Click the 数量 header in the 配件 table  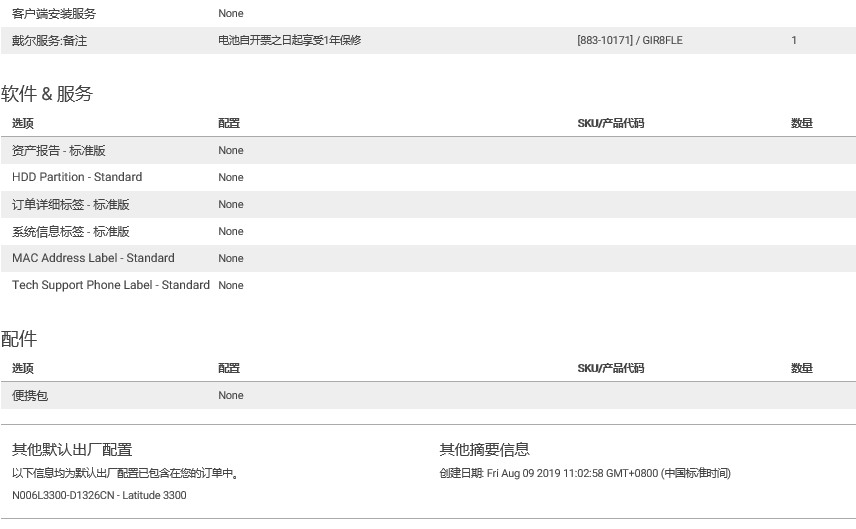click(801, 368)
